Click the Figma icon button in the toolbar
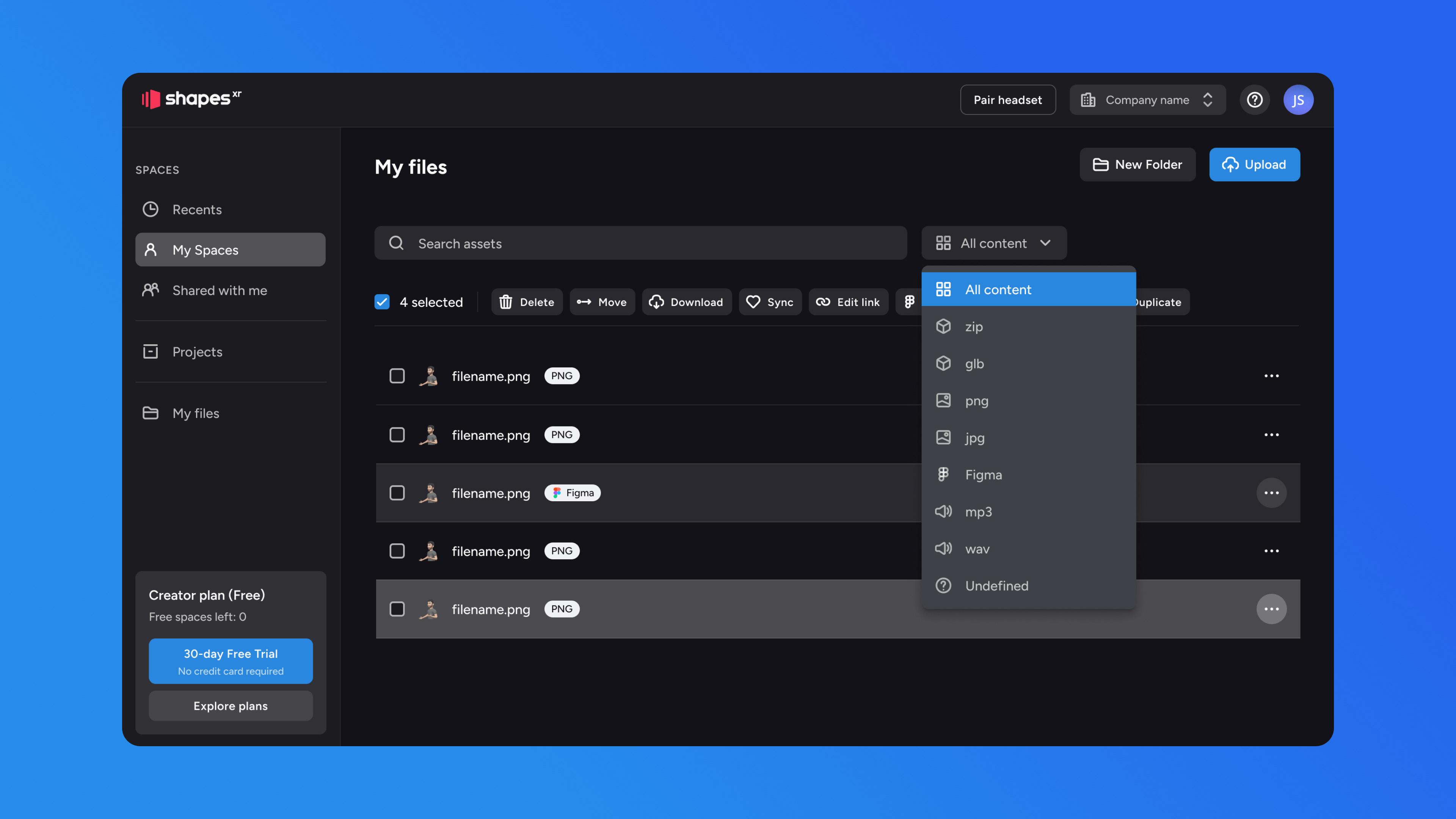The width and height of the screenshot is (1456, 819). 910,302
